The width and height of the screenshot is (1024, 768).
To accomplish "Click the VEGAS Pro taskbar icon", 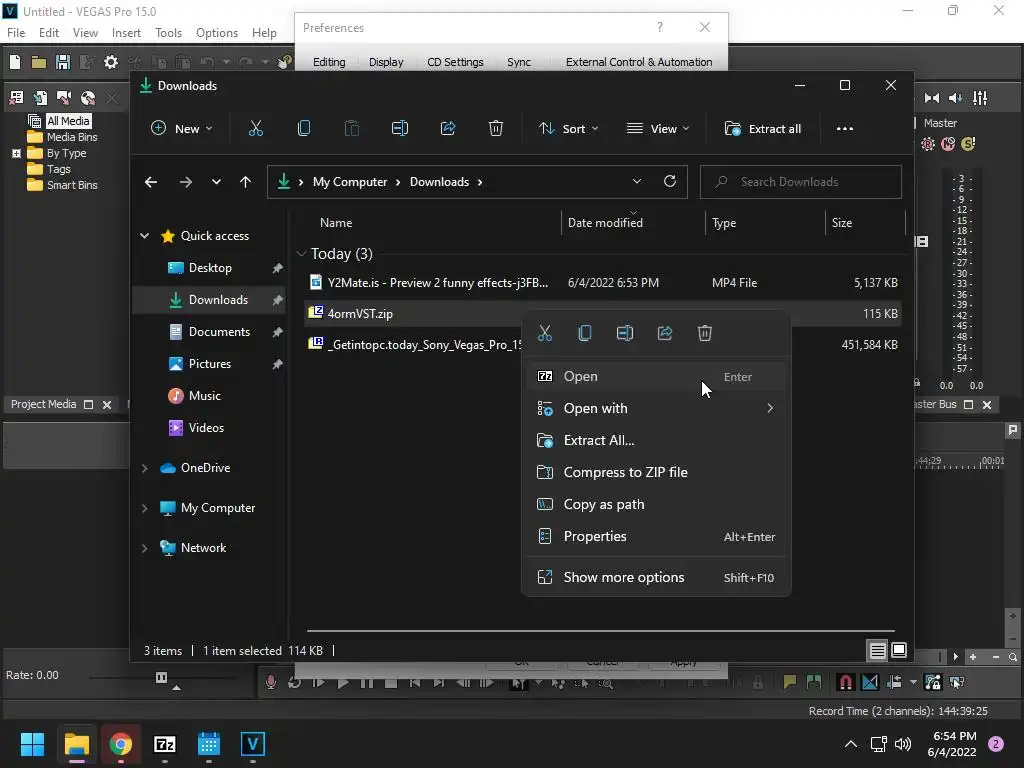I will tap(253, 744).
